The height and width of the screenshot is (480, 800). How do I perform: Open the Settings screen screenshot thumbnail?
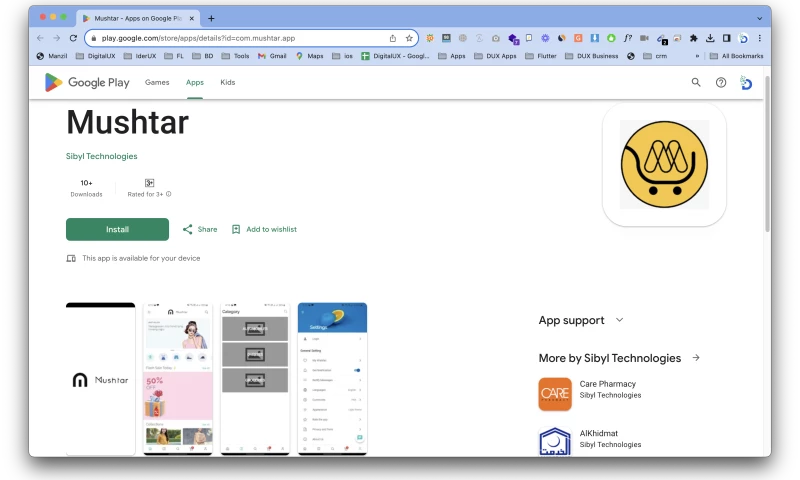tap(332, 378)
